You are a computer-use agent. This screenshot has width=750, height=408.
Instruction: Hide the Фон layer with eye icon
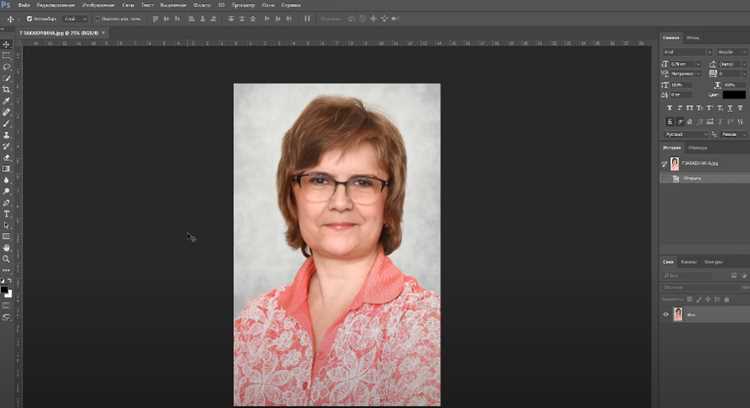point(665,315)
